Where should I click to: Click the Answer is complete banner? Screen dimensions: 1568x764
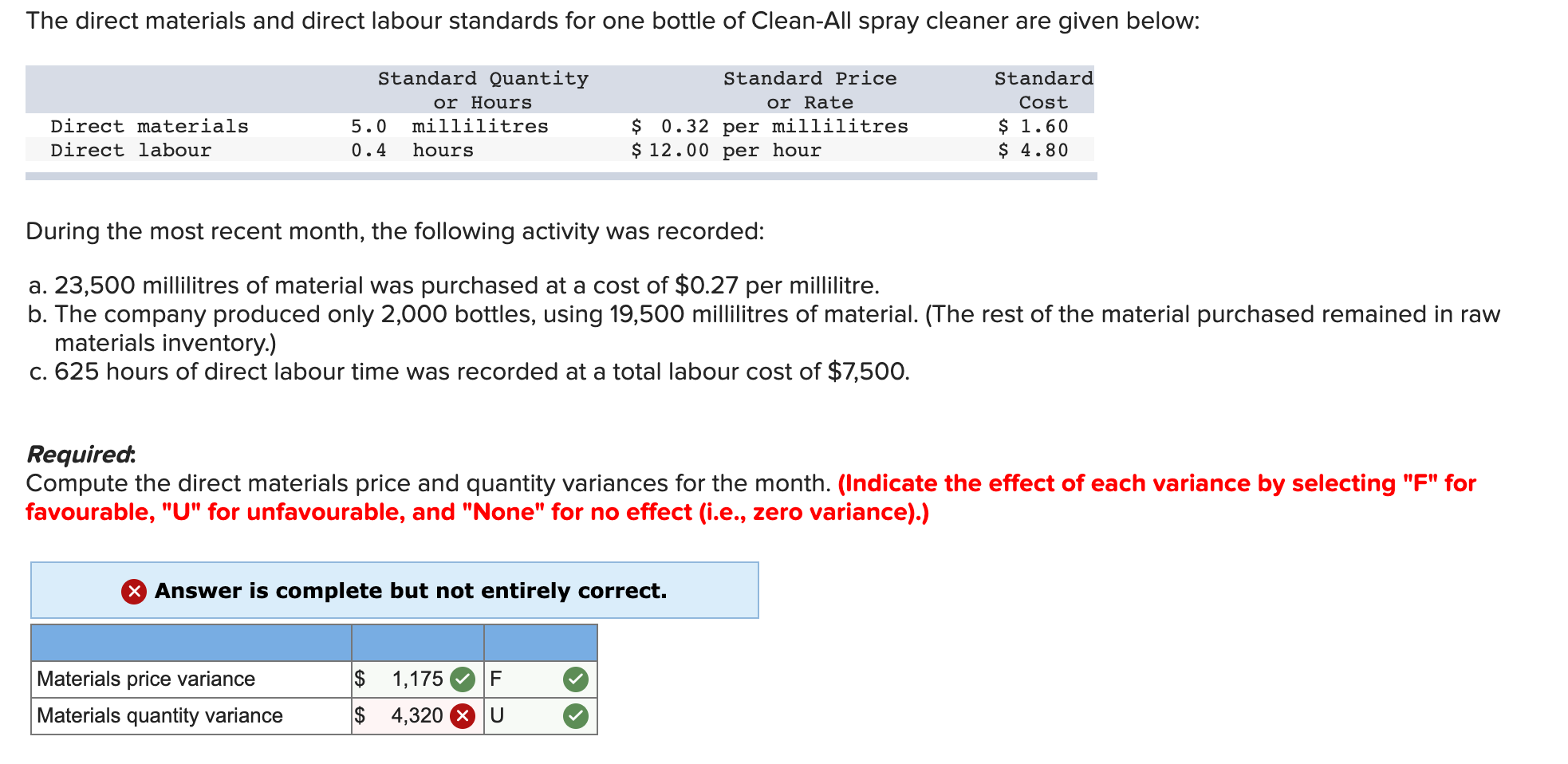[396, 591]
